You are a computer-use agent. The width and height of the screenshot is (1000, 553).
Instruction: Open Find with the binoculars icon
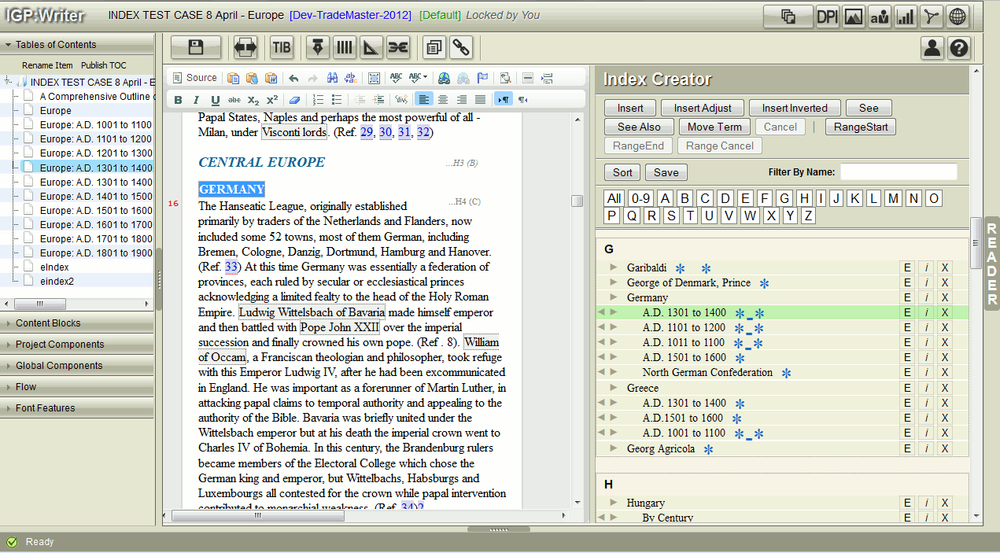click(332, 78)
